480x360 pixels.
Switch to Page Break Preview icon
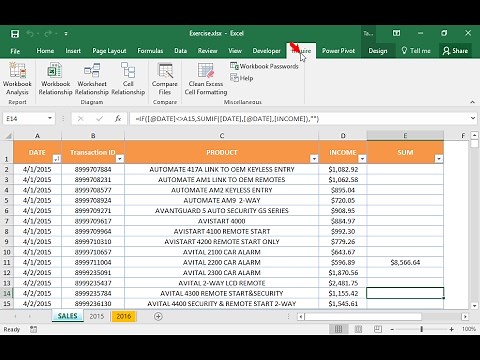(378, 329)
